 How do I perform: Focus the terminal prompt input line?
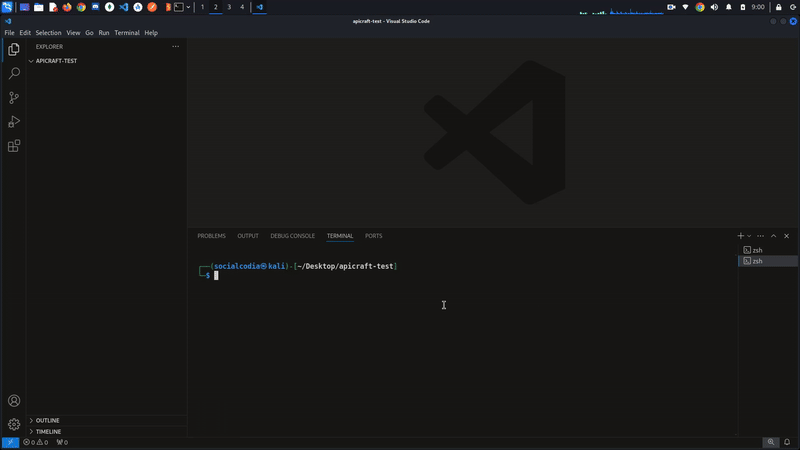[216, 276]
